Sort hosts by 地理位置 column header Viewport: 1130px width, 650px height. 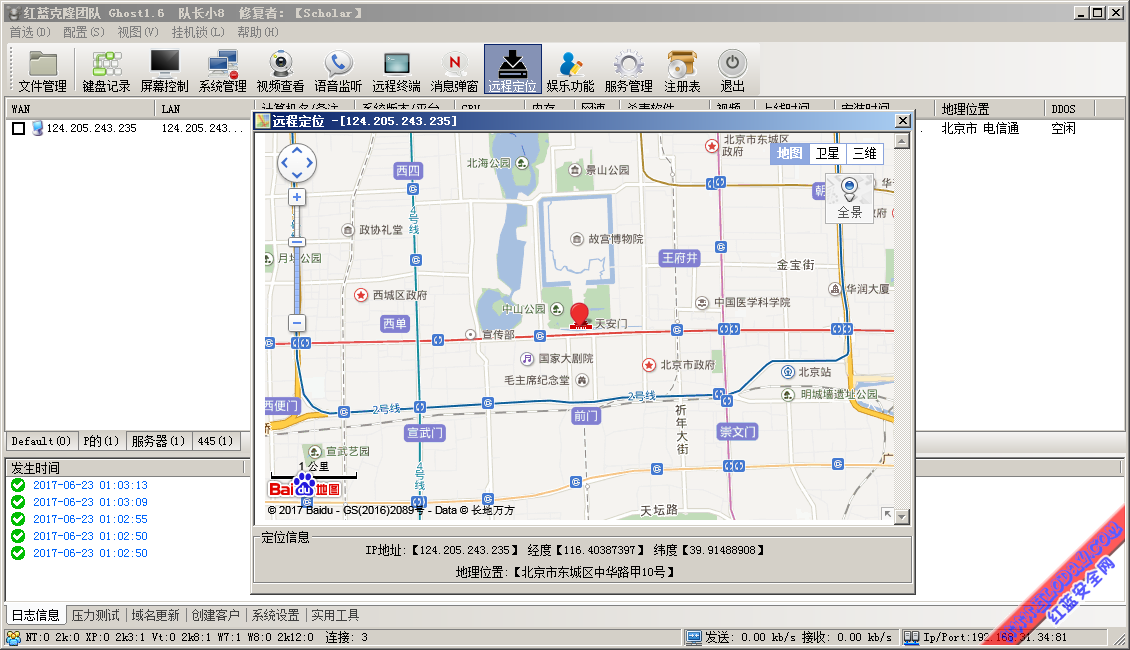click(989, 109)
